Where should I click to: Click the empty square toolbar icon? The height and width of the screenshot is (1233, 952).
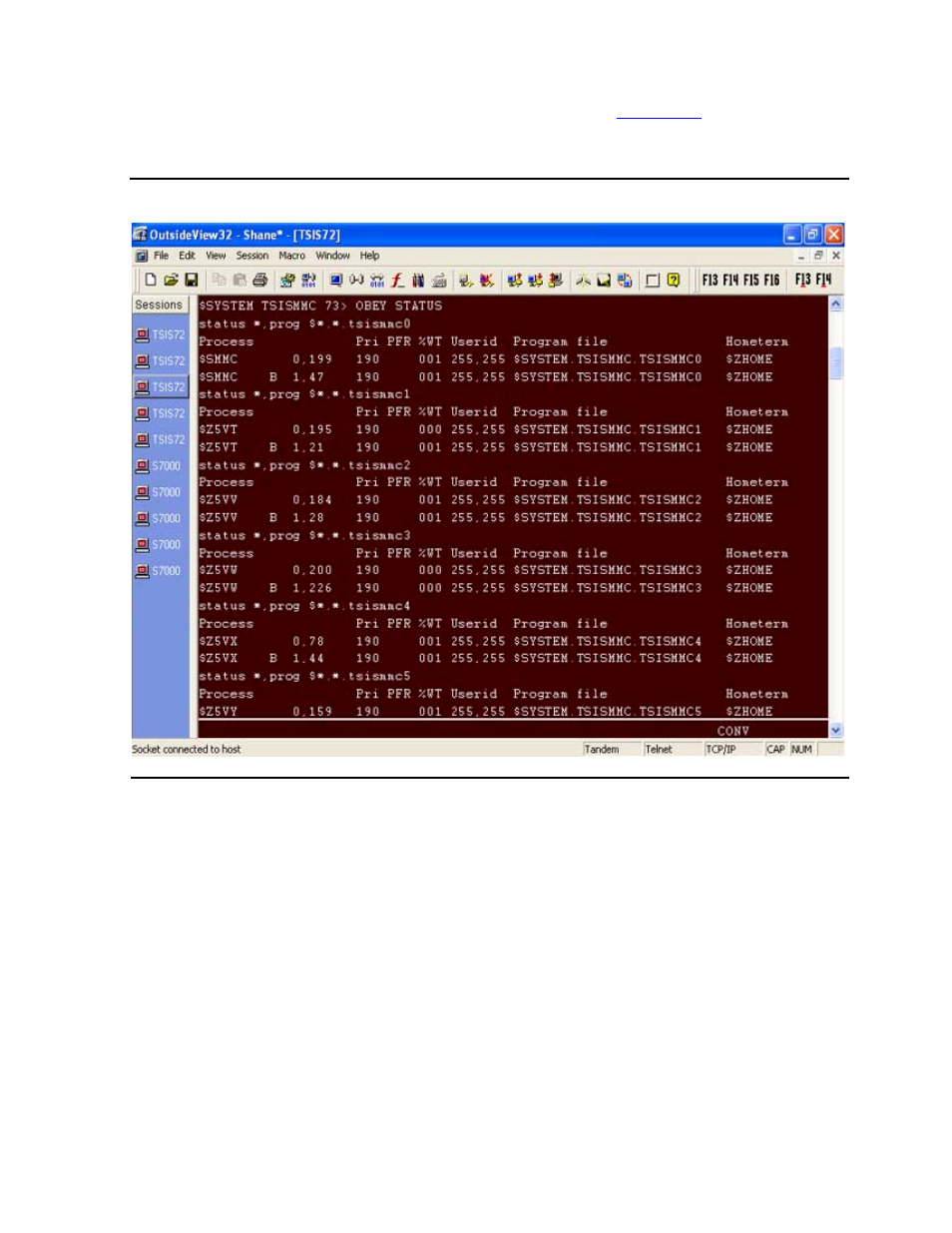pos(653,281)
